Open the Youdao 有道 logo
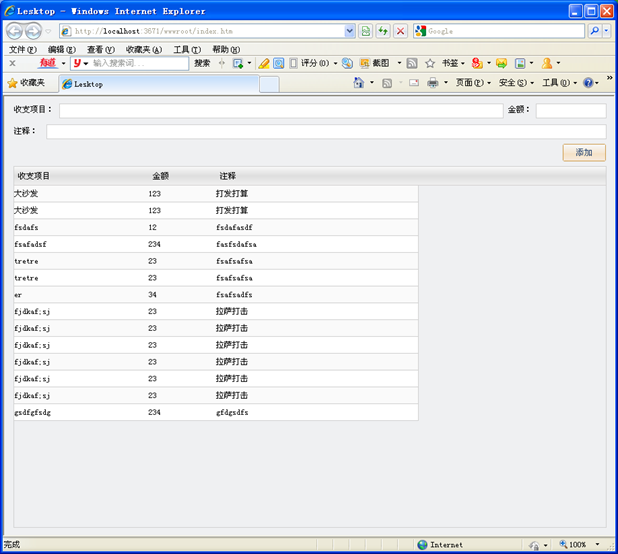This screenshot has height=554, width=618. 48,63
